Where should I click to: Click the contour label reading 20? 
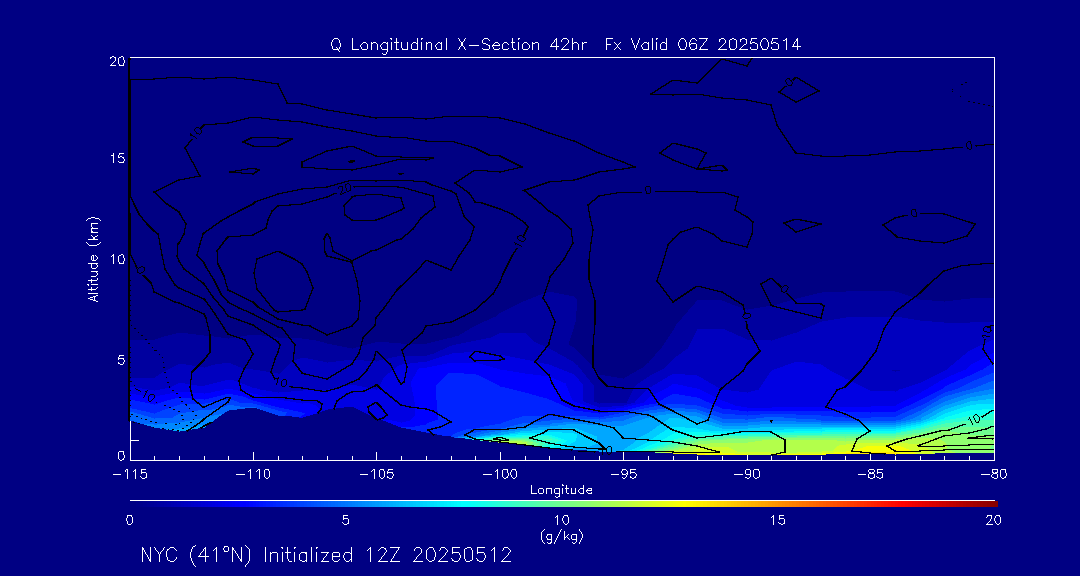pyautogui.click(x=344, y=188)
